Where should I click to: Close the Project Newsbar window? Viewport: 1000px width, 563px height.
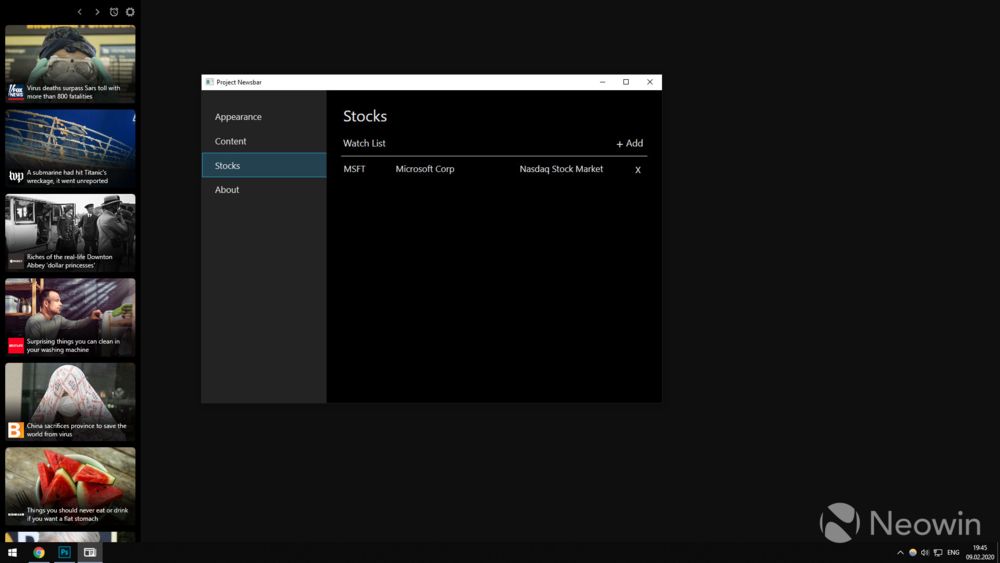point(650,82)
